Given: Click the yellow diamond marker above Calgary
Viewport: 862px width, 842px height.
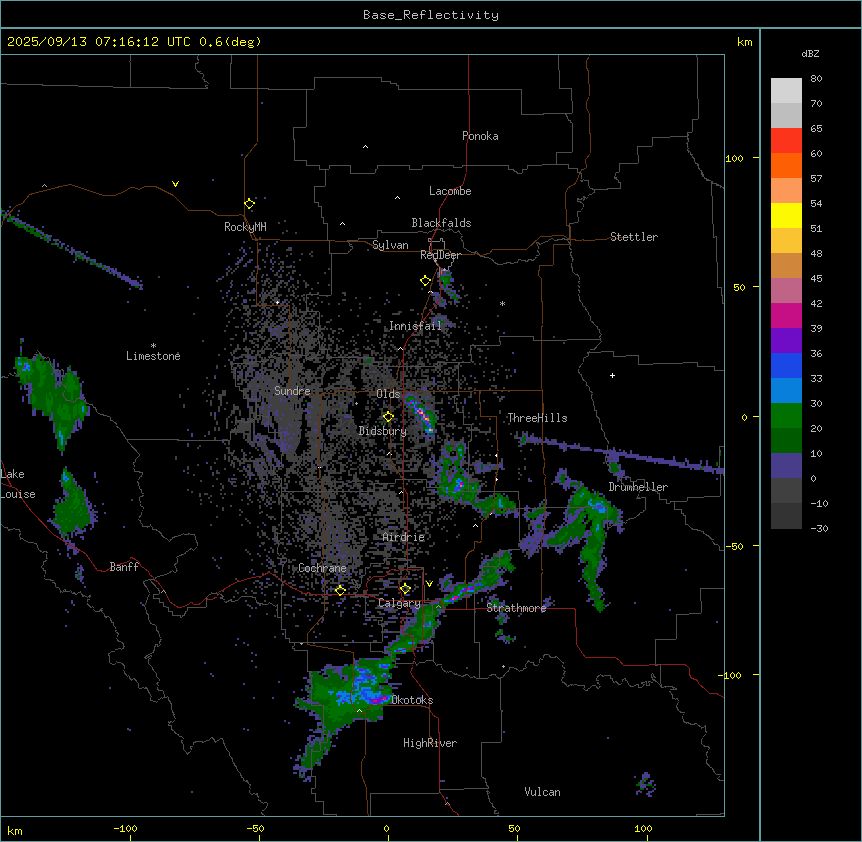Looking at the screenshot, I should point(405,589).
